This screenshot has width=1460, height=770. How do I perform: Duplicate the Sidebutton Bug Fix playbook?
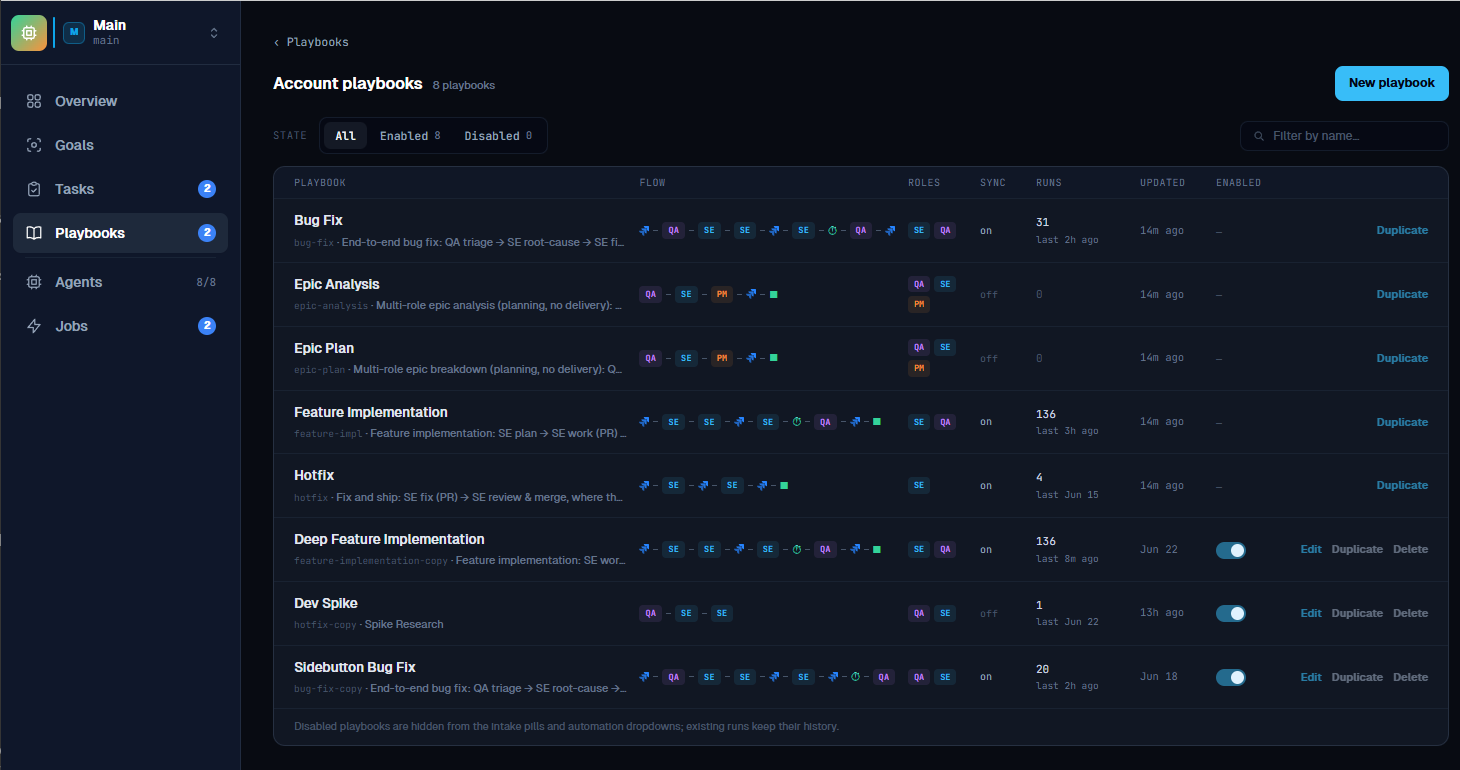1357,677
